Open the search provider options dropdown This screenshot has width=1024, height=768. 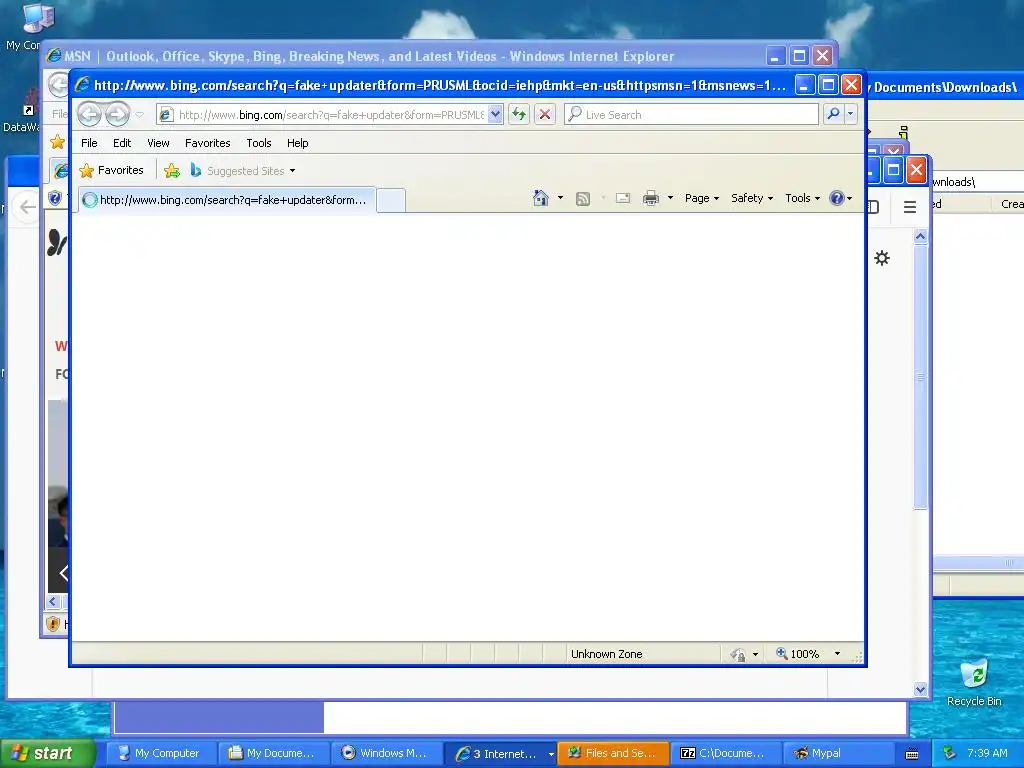click(850, 114)
